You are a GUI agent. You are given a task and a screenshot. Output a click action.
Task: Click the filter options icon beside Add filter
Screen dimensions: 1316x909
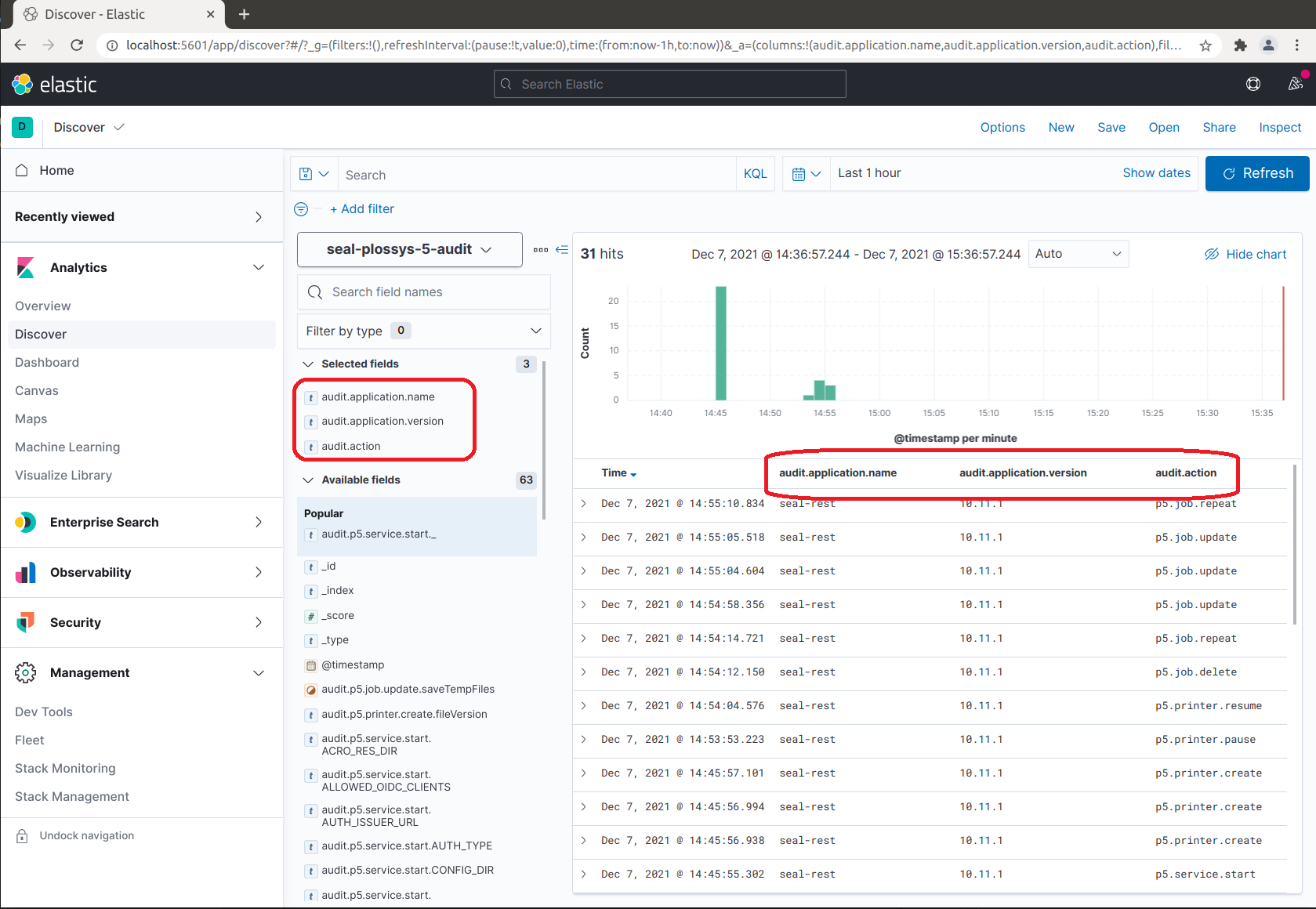click(300, 208)
